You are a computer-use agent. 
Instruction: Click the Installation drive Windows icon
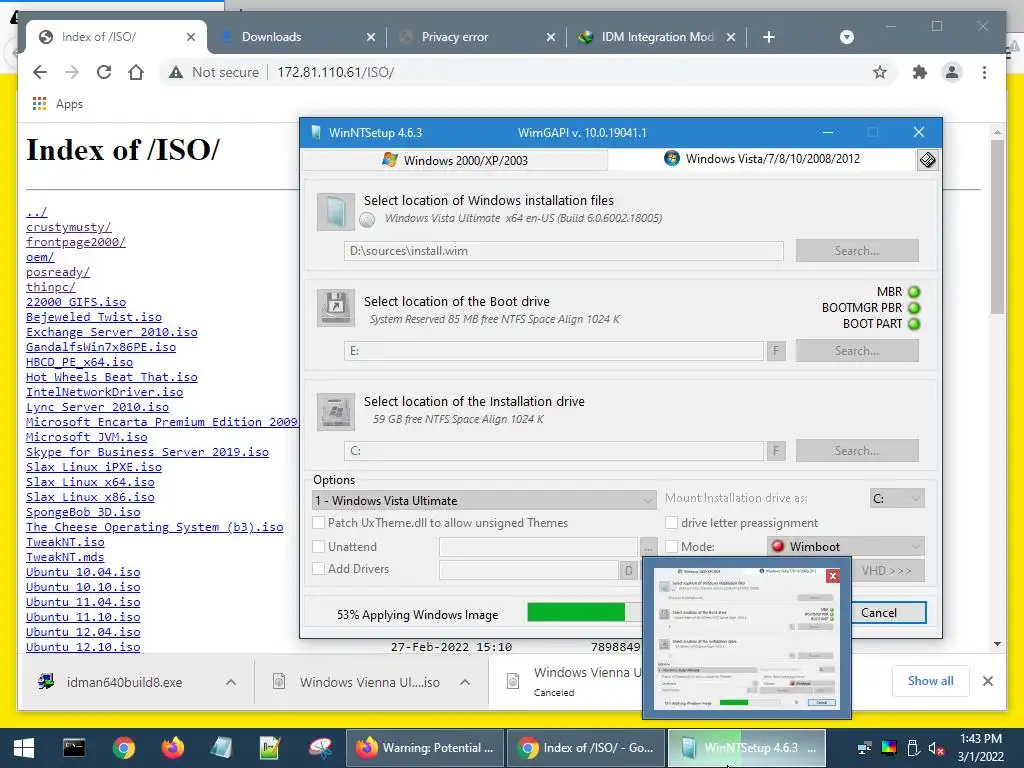(x=336, y=411)
